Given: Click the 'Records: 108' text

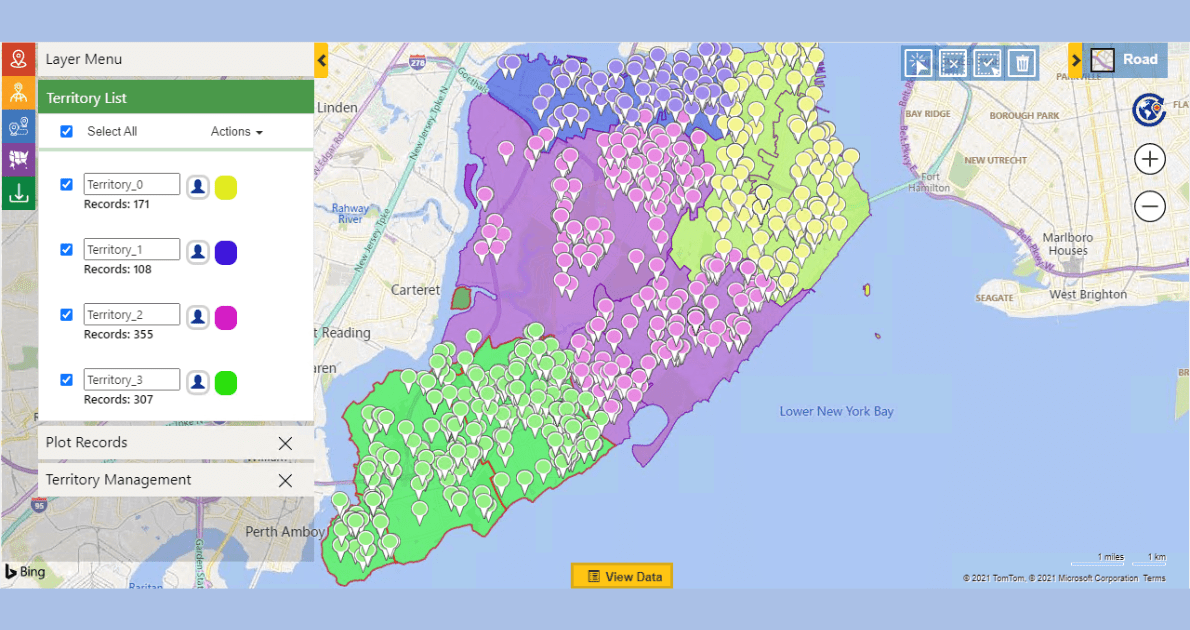Looking at the screenshot, I should (118, 269).
